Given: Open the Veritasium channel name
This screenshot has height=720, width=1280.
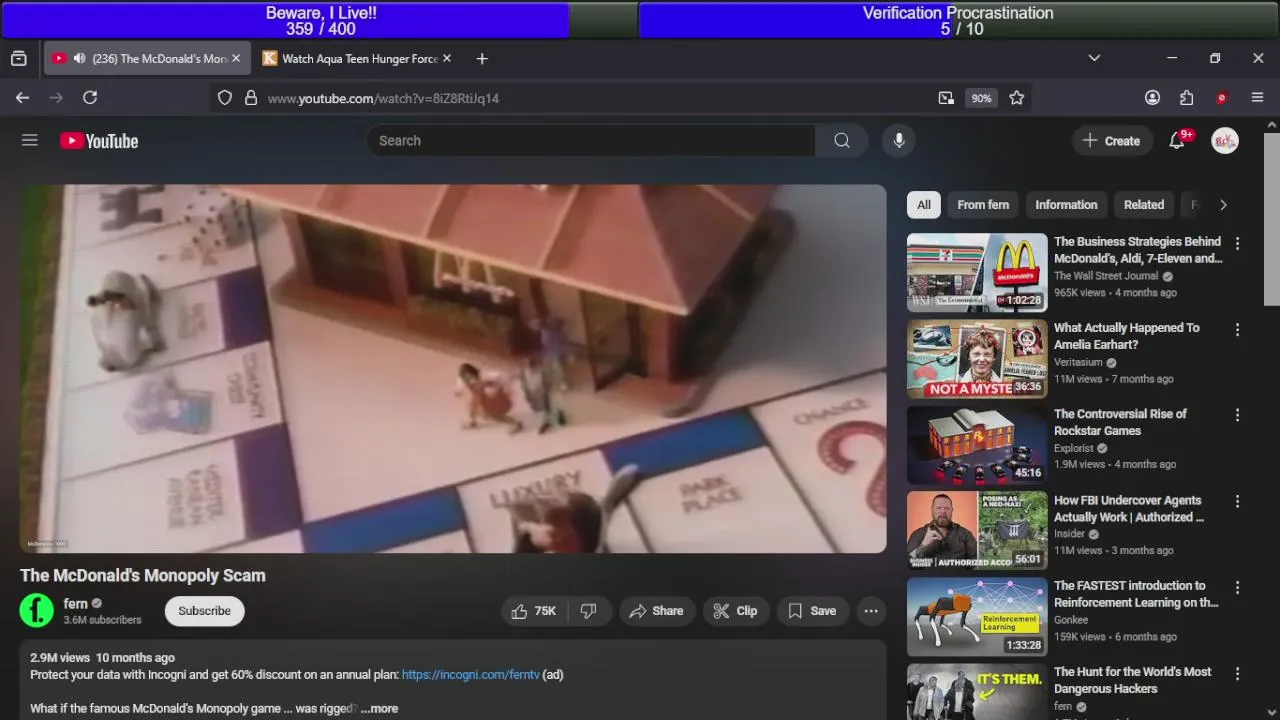Looking at the screenshot, I should (x=1078, y=362).
